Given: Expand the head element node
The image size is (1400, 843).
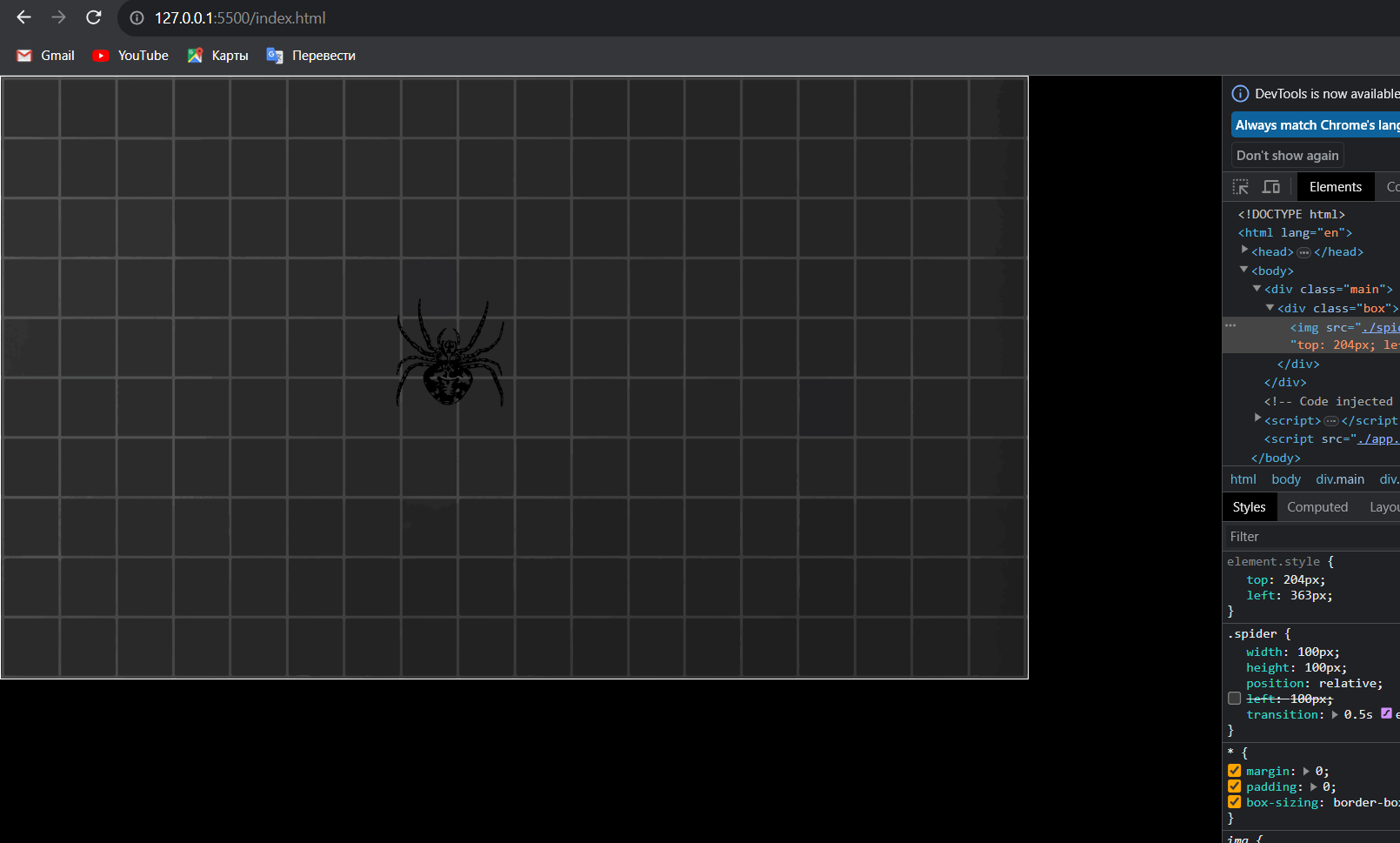Looking at the screenshot, I should (x=1244, y=251).
